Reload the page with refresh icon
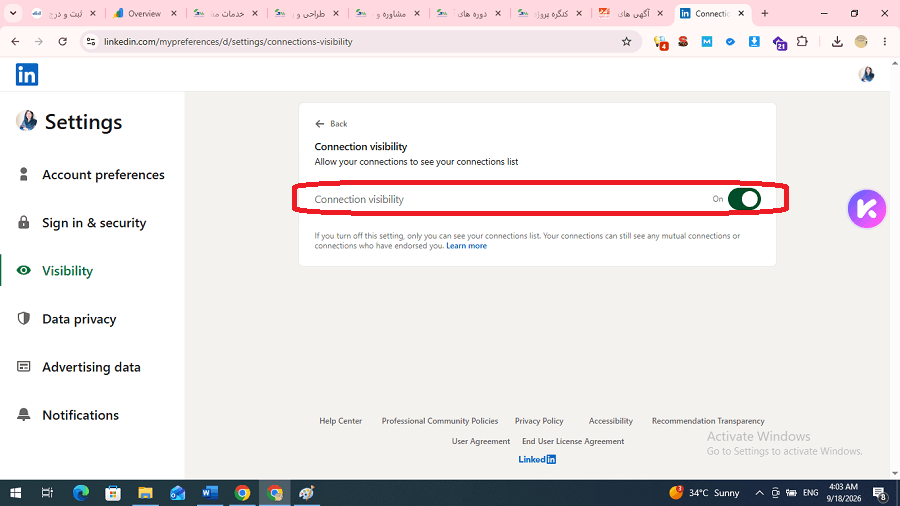 [63, 41]
